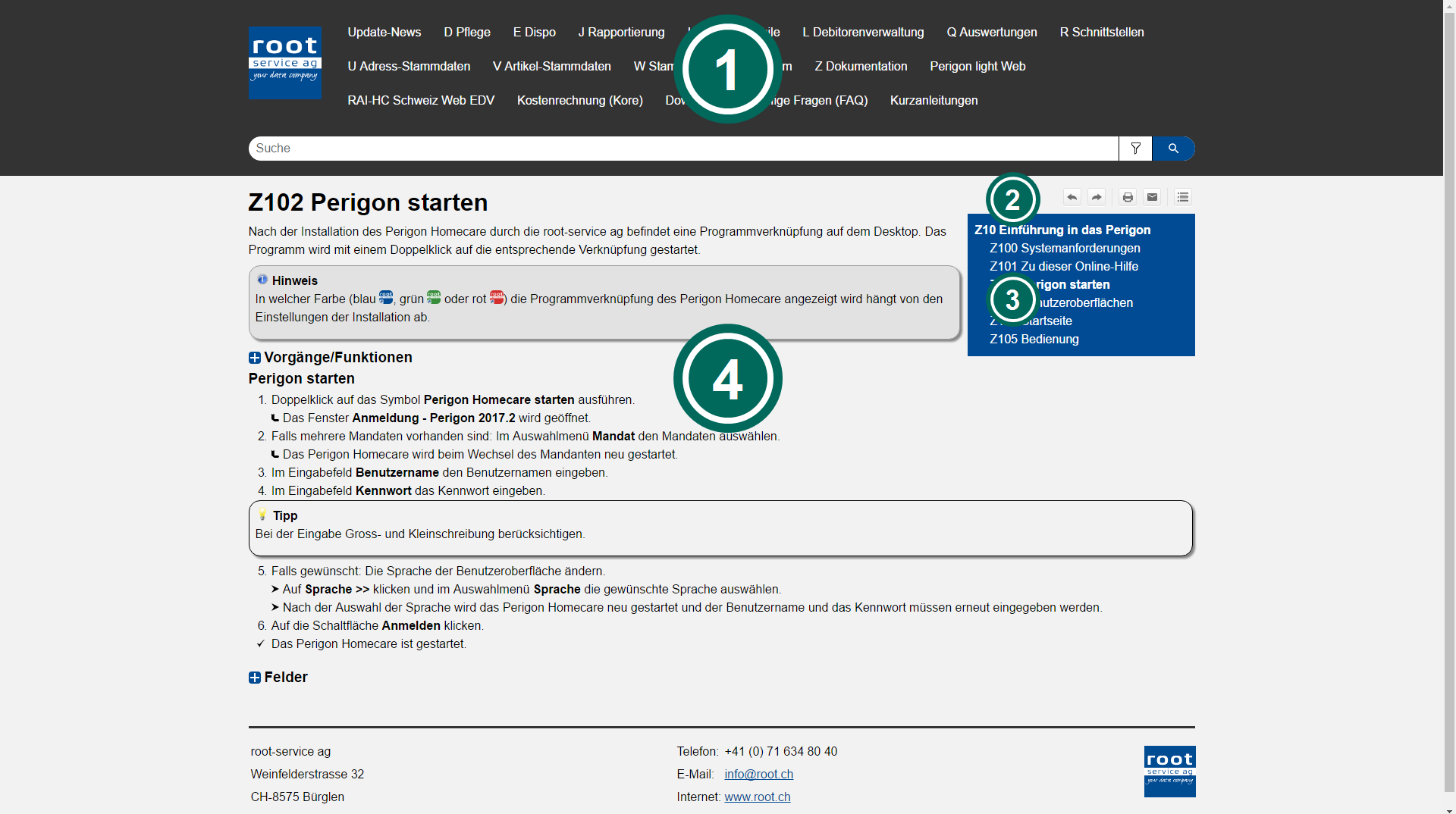Open Q Auswertungen menu
The height and width of the screenshot is (814, 1456).
click(x=992, y=32)
